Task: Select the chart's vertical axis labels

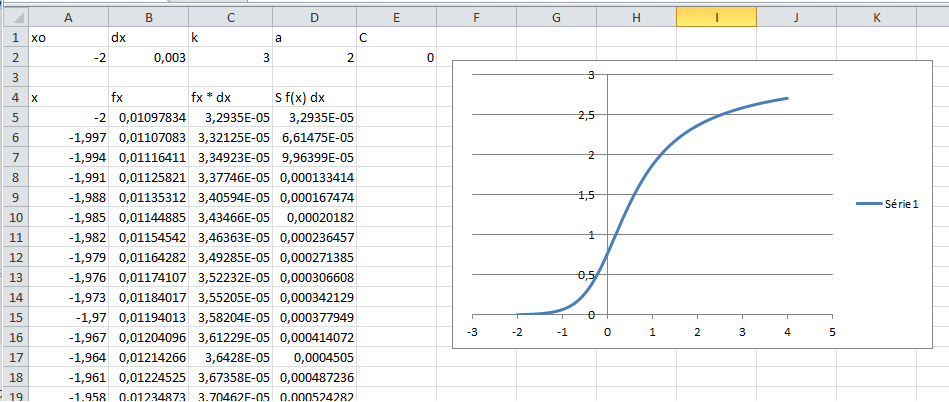Action: click(585, 194)
